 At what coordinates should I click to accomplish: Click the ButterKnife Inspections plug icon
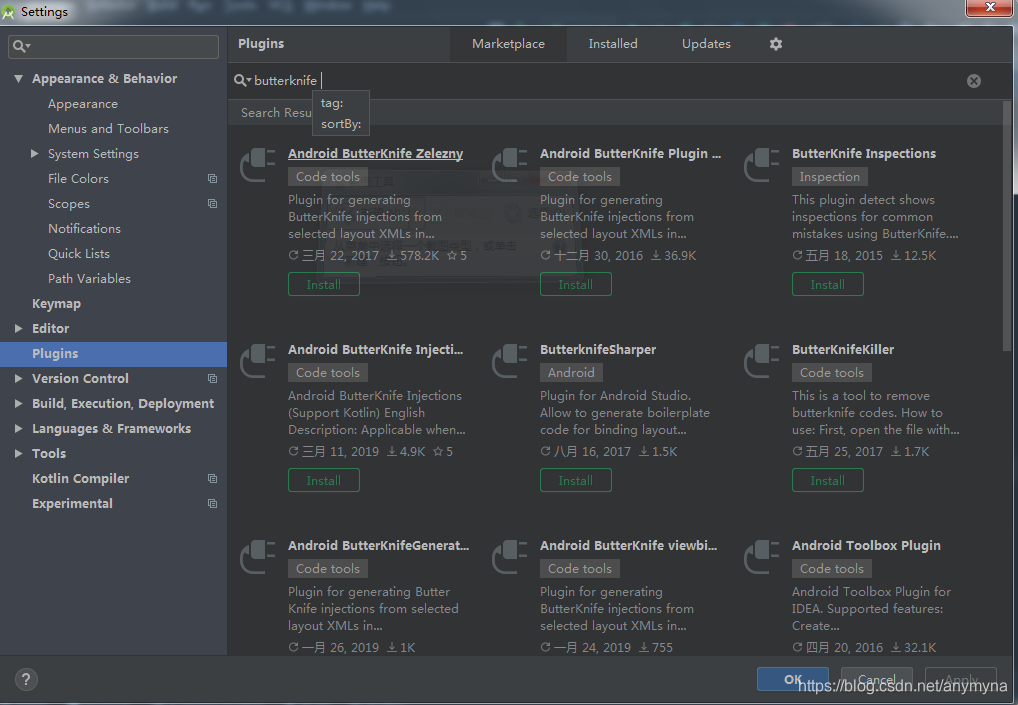[762, 165]
